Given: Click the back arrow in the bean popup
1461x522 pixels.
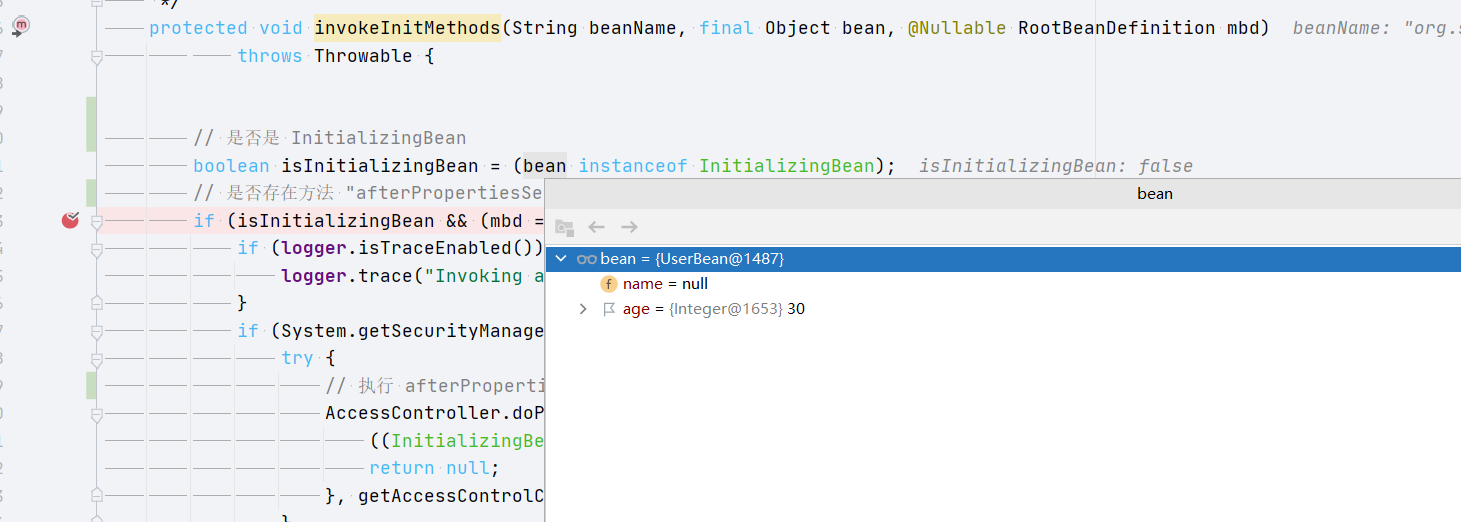Looking at the screenshot, I should coord(597,227).
